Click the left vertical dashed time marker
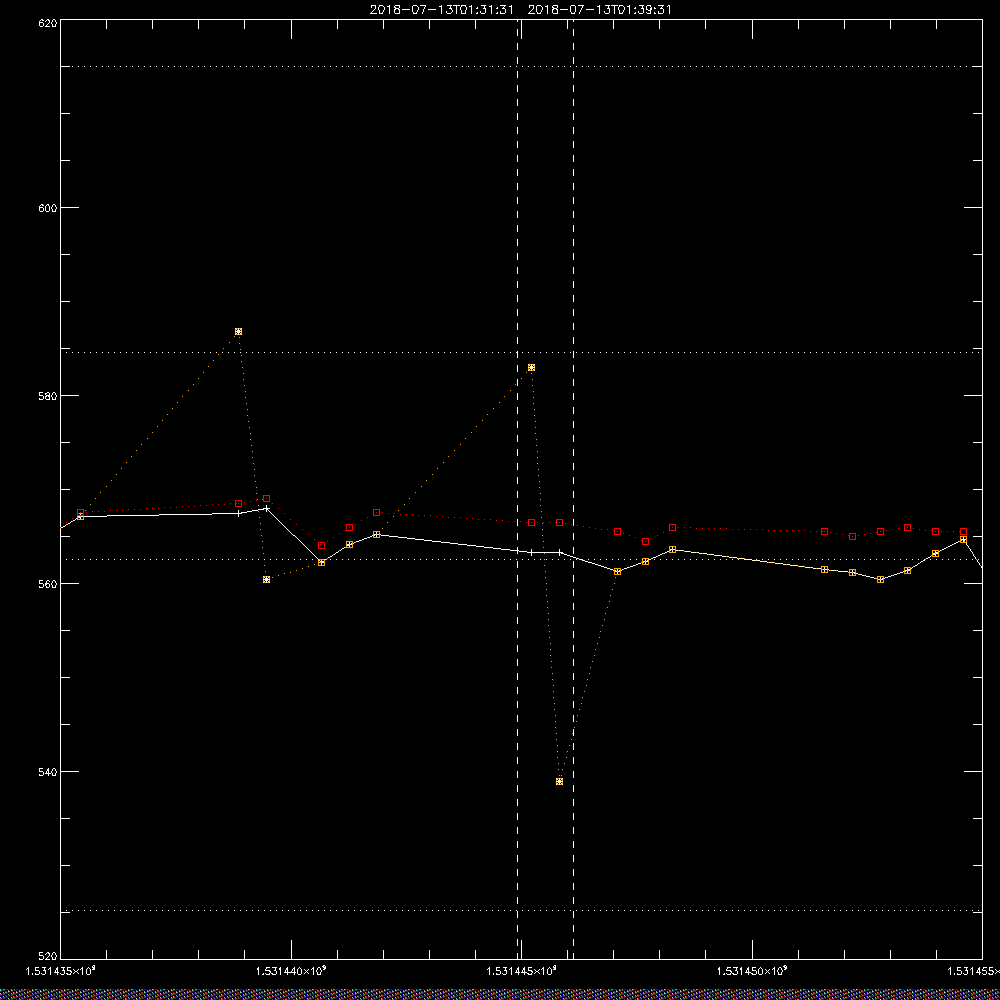1000x1000 pixels. click(517, 489)
